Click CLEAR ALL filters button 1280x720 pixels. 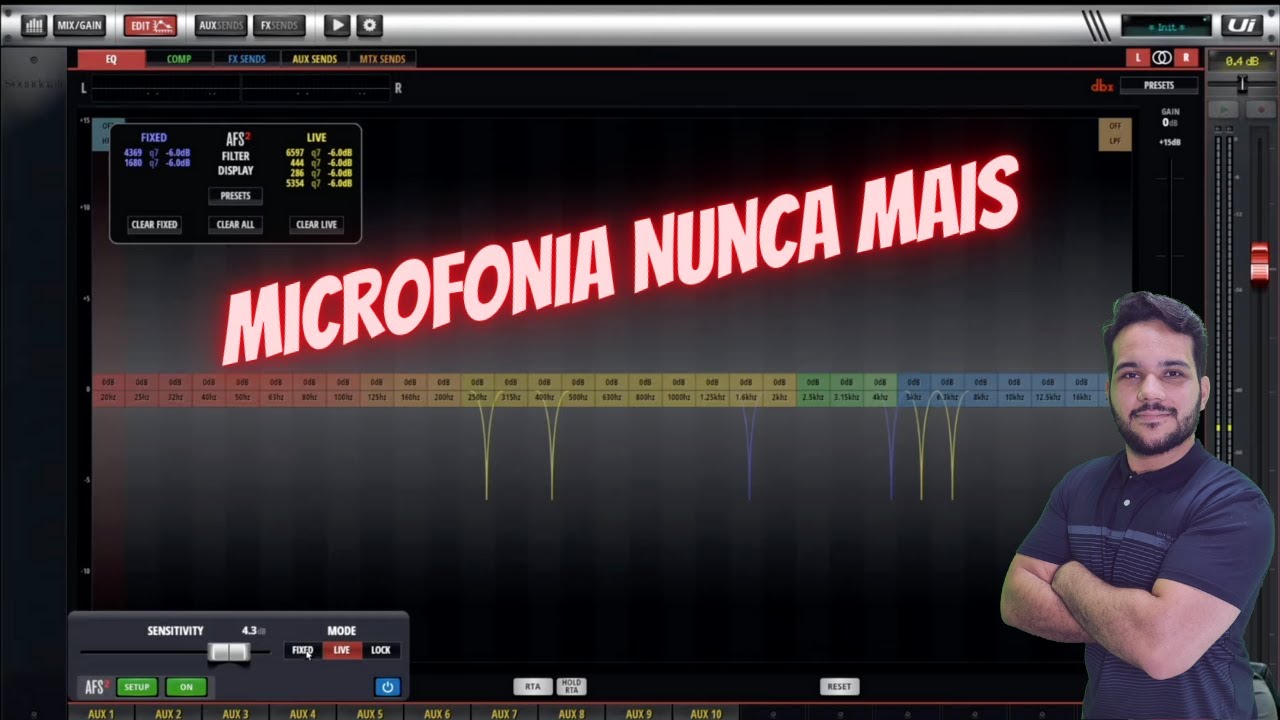(x=235, y=225)
